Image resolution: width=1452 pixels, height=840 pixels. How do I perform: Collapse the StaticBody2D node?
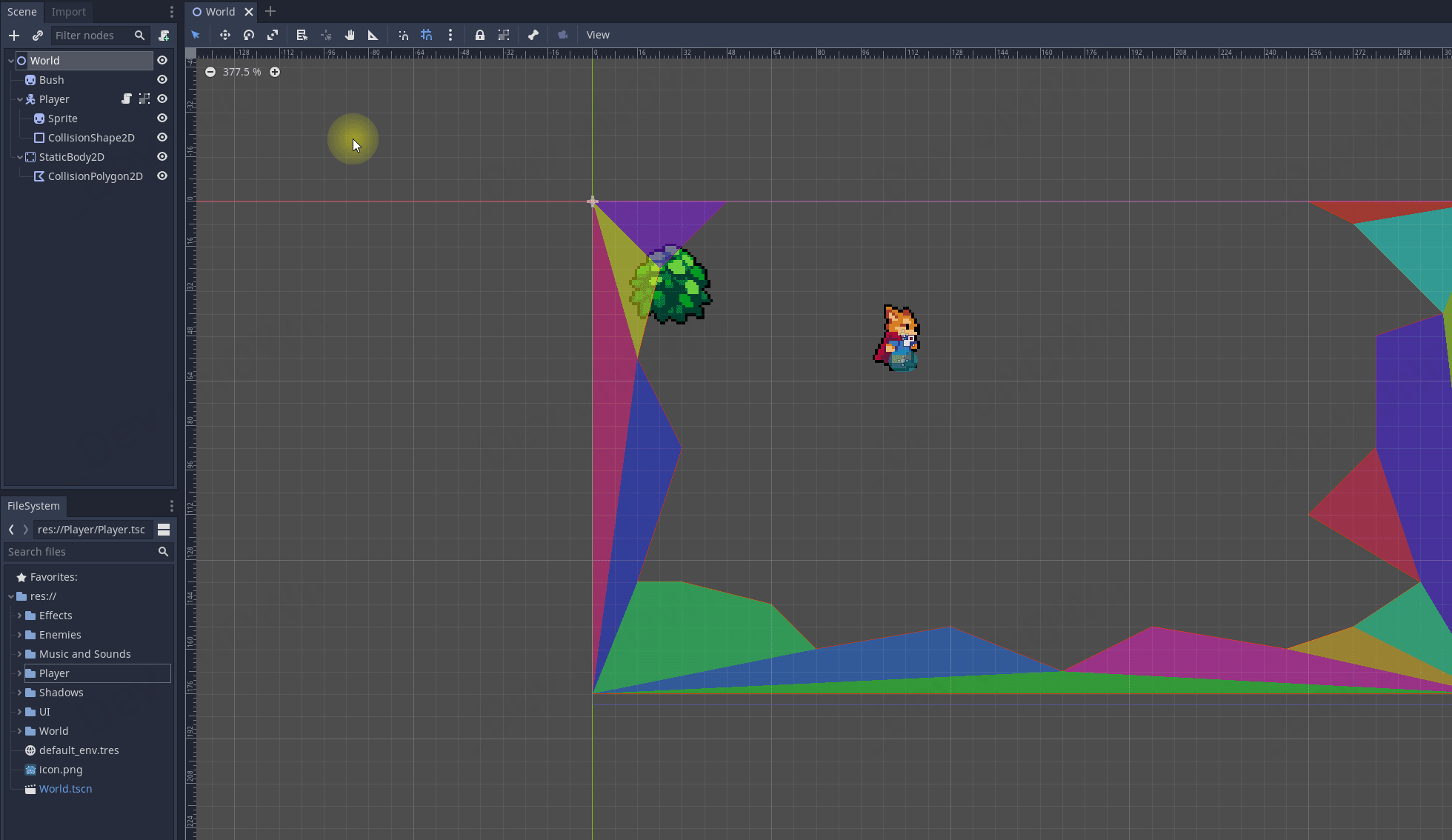(x=20, y=157)
